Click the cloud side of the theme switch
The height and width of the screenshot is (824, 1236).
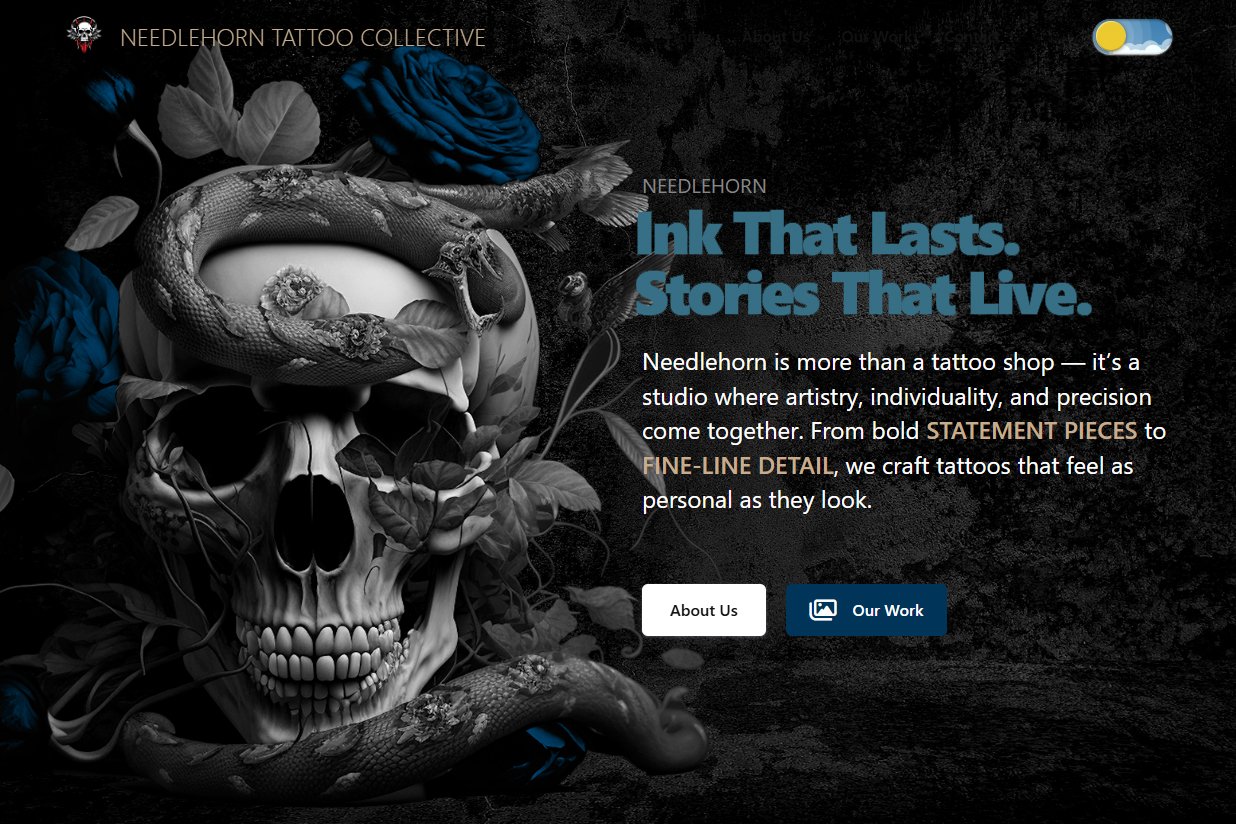(x=1150, y=38)
